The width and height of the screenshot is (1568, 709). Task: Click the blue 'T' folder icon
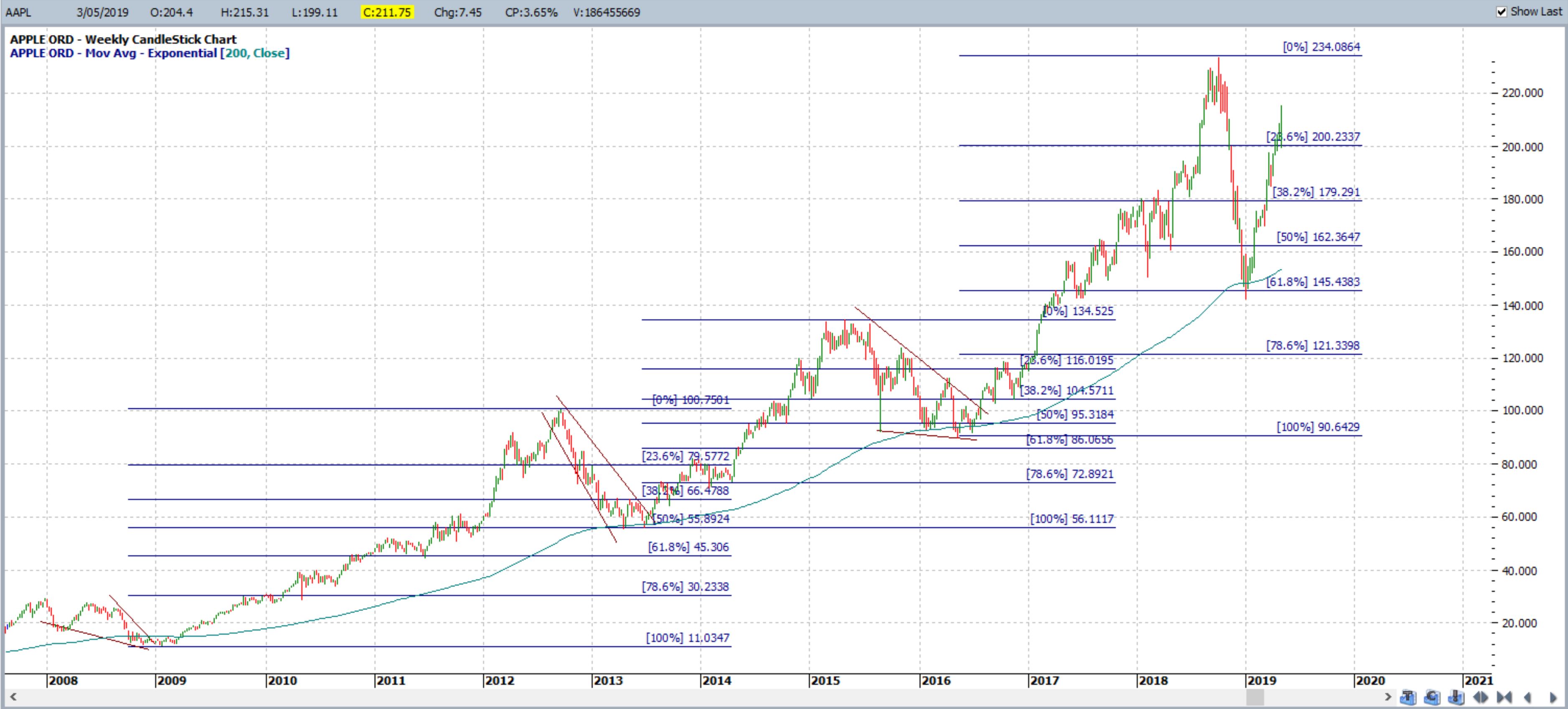(x=1408, y=697)
